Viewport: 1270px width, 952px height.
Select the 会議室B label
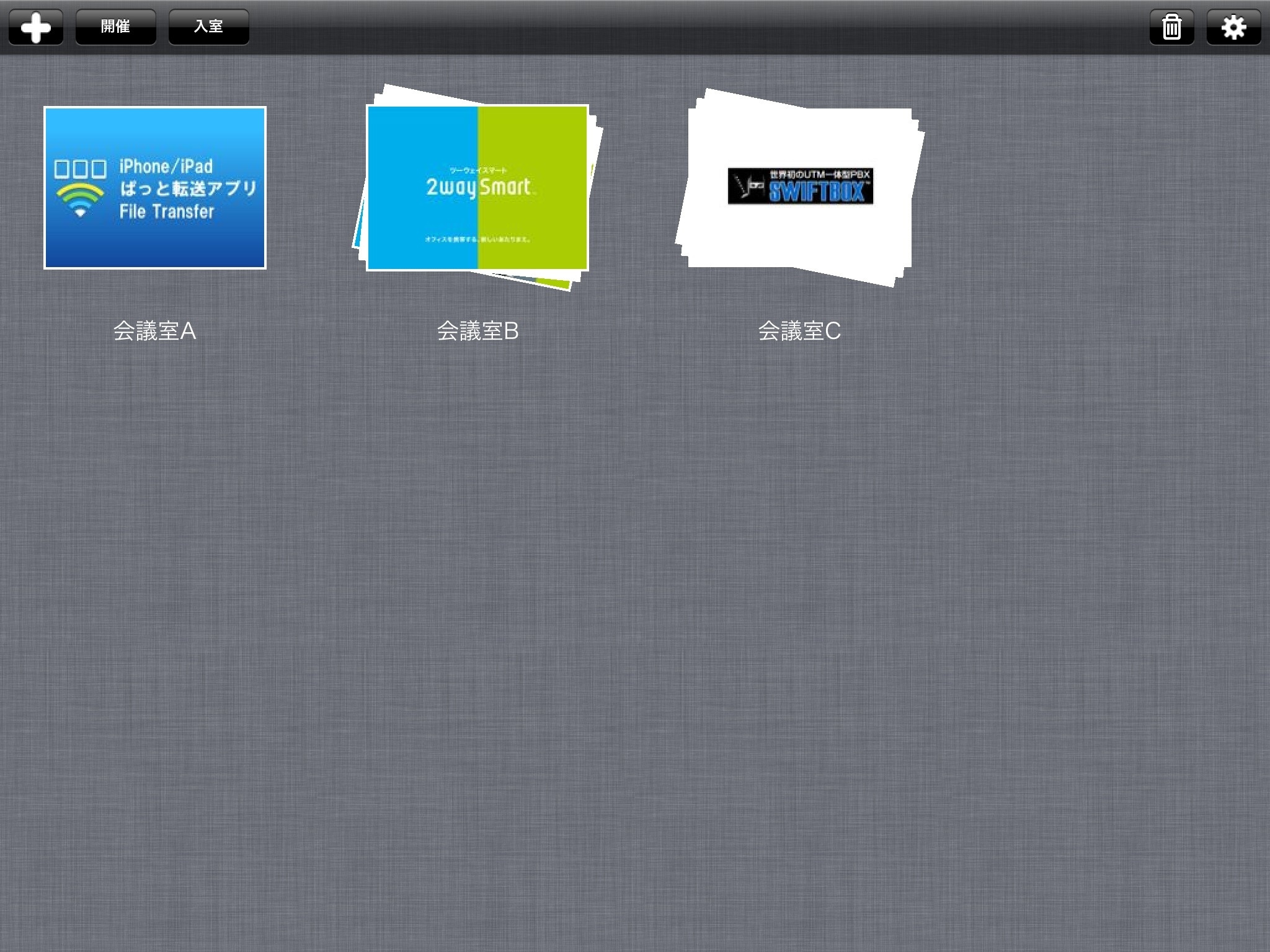(477, 331)
